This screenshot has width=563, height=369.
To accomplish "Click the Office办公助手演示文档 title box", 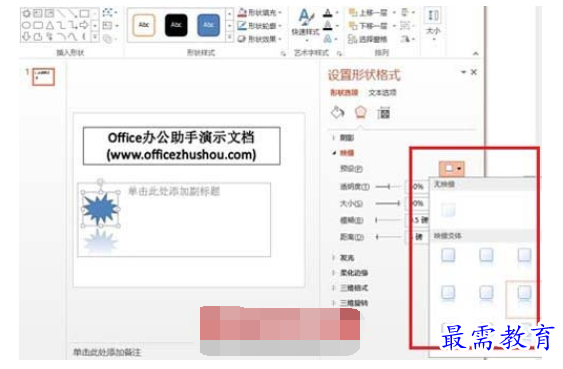I will [182, 146].
